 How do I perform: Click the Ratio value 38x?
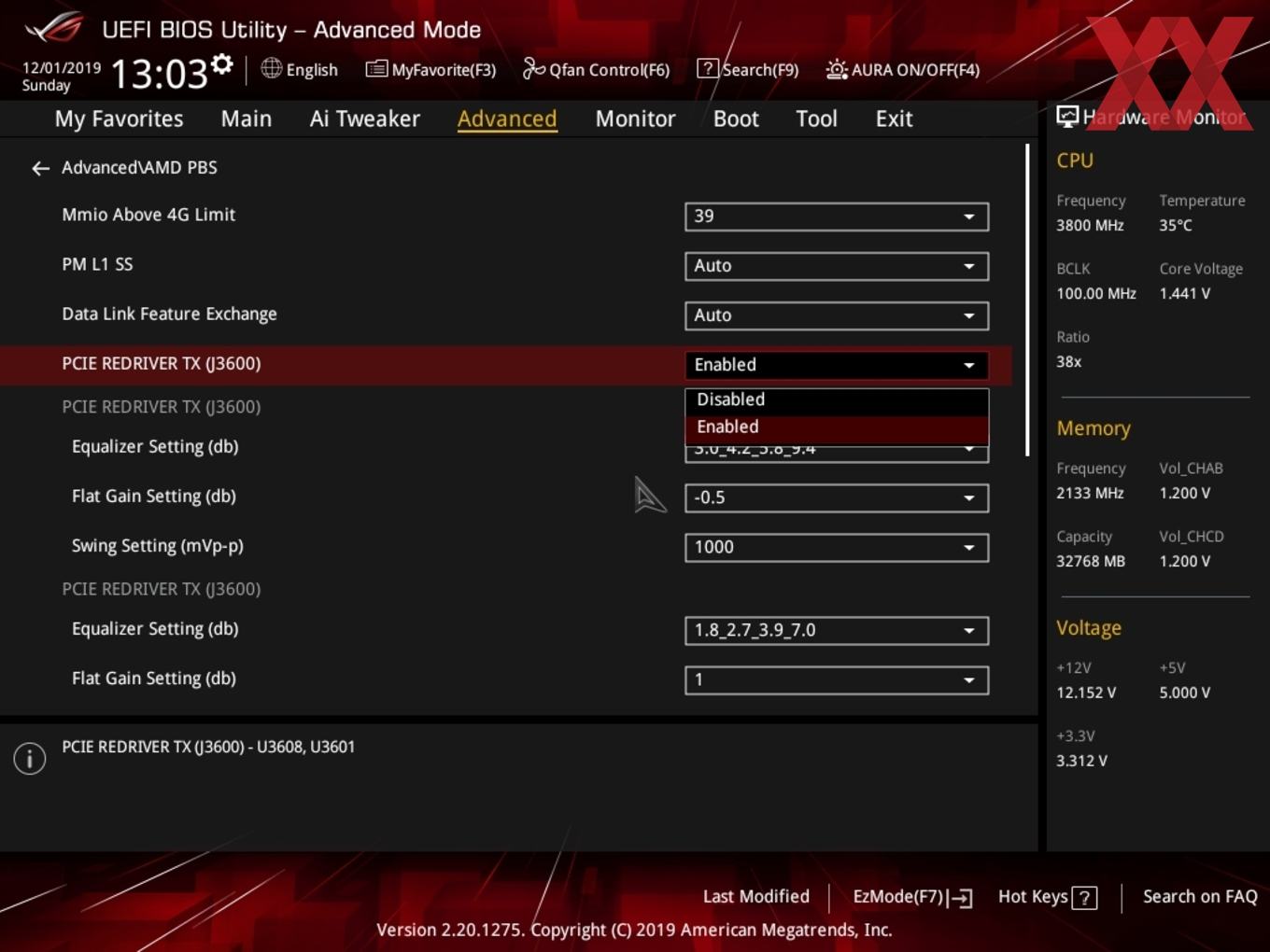pyautogui.click(x=1068, y=362)
